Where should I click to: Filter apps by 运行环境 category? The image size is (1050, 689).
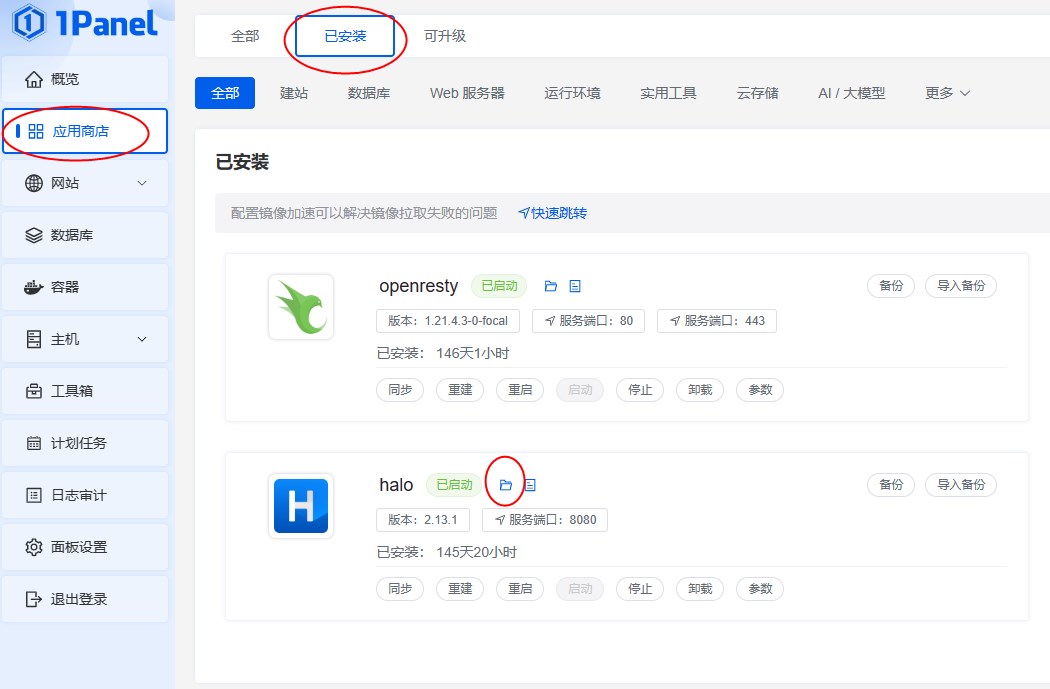click(x=573, y=93)
